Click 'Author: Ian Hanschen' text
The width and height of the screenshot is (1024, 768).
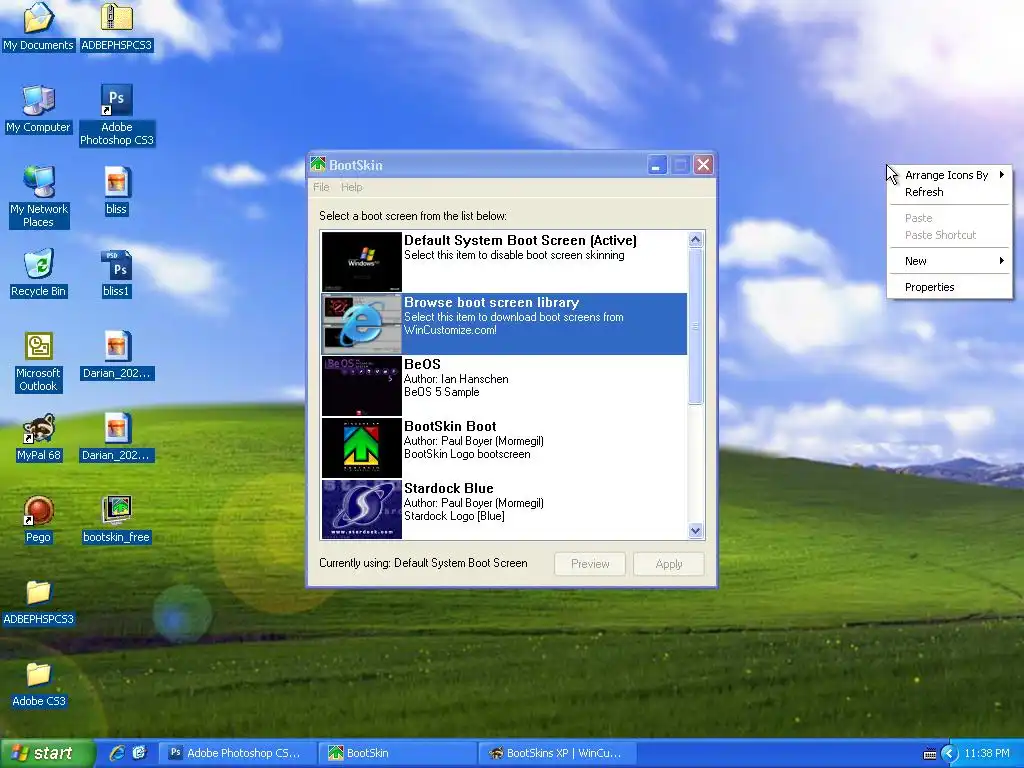pyautogui.click(x=456, y=379)
